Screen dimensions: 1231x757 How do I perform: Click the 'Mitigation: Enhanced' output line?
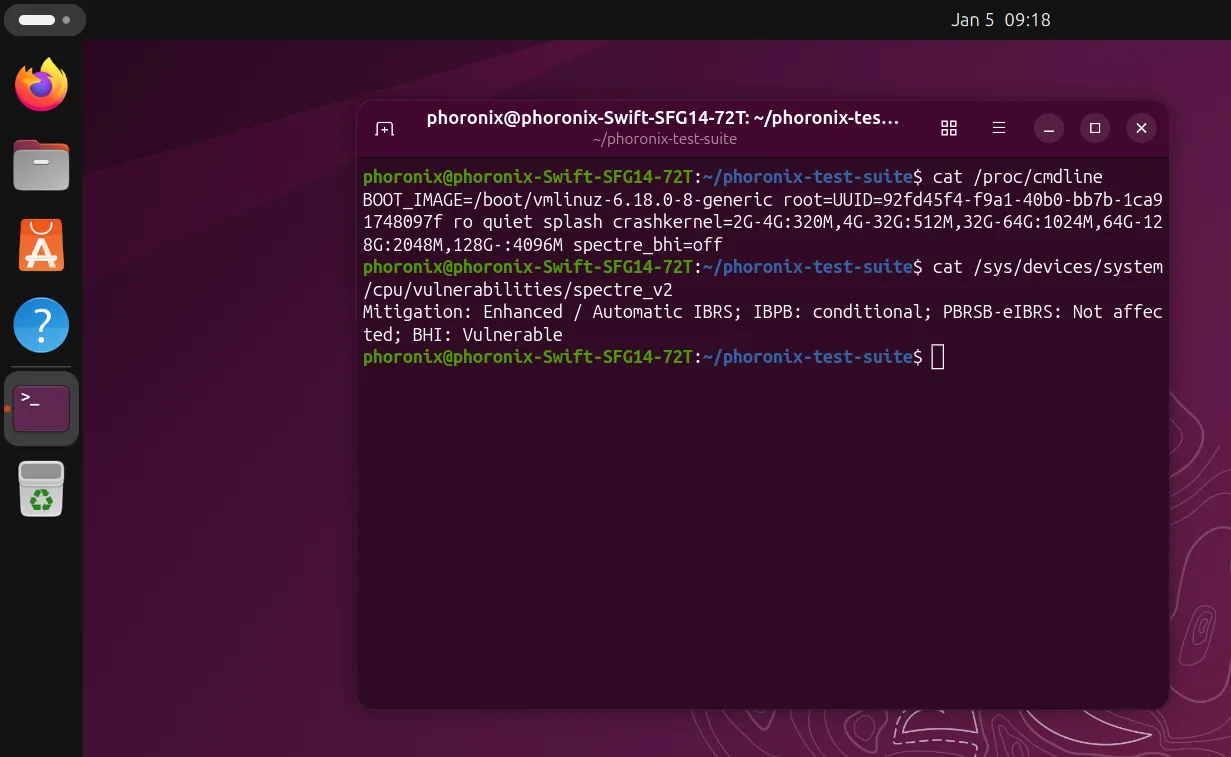point(462,312)
